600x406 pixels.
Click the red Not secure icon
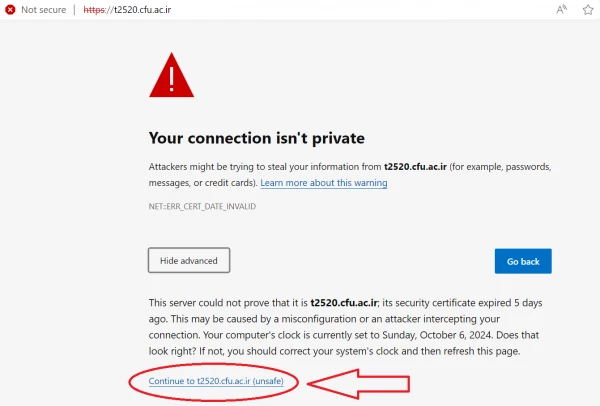[10, 9]
